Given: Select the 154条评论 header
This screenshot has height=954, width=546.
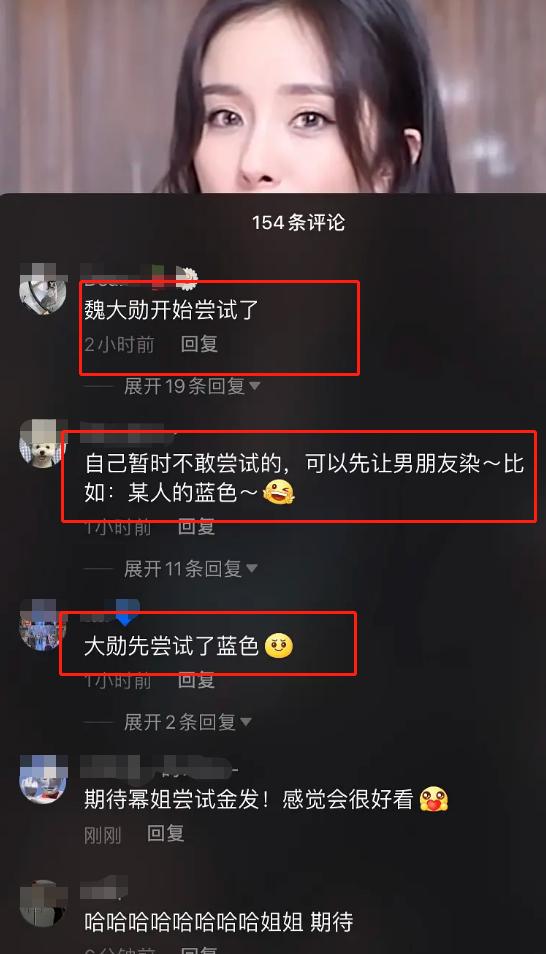Looking at the screenshot, I should [x=298, y=222].
